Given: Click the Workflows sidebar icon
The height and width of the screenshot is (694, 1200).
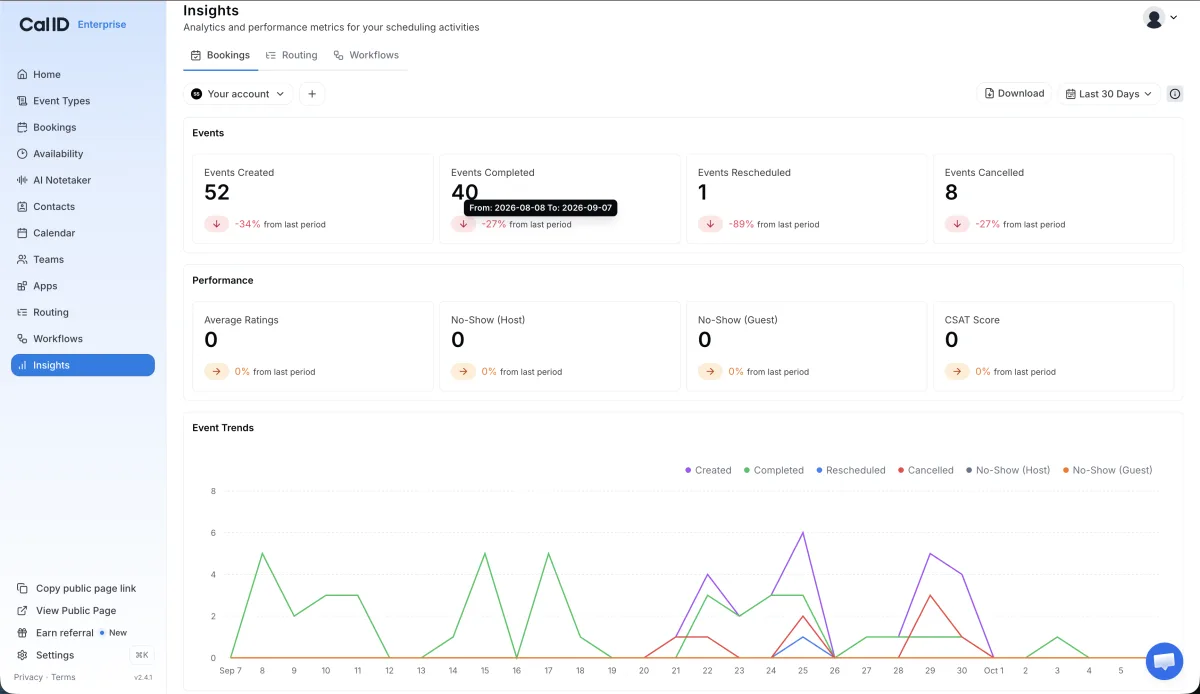Looking at the screenshot, I should [22, 339].
